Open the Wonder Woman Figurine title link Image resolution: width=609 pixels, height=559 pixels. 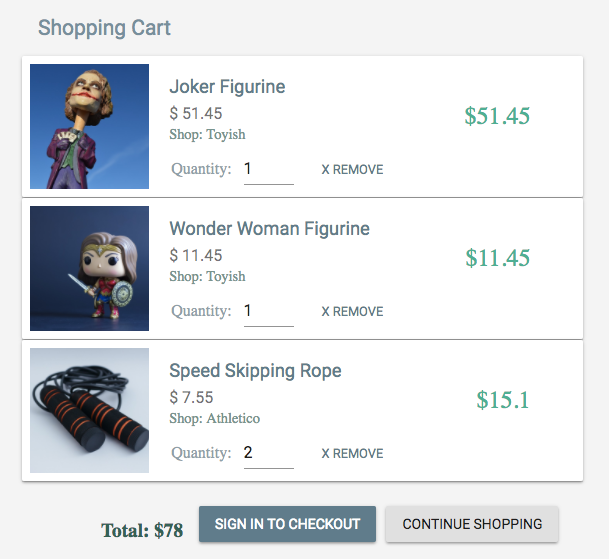coord(269,229)
